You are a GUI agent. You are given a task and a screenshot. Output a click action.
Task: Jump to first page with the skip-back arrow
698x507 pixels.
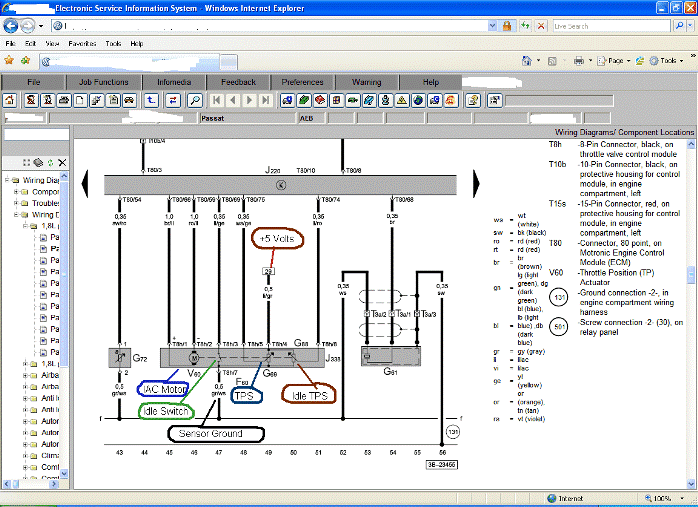pos(216,100)
